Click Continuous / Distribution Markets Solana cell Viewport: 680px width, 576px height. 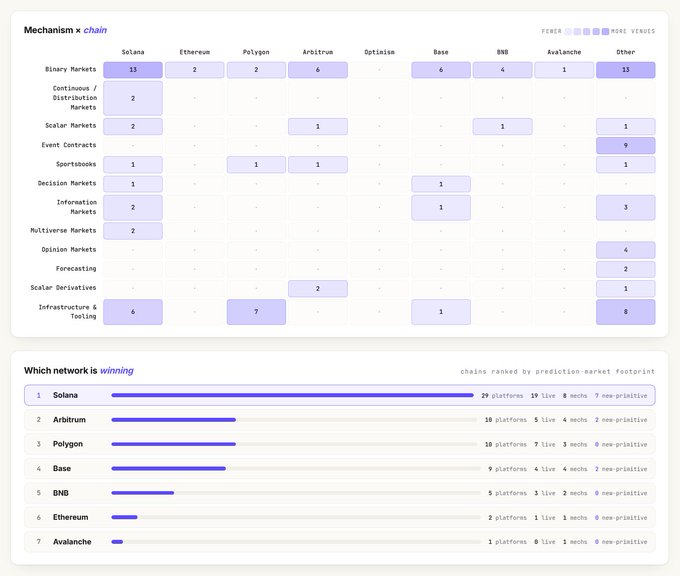click(133, 98)
